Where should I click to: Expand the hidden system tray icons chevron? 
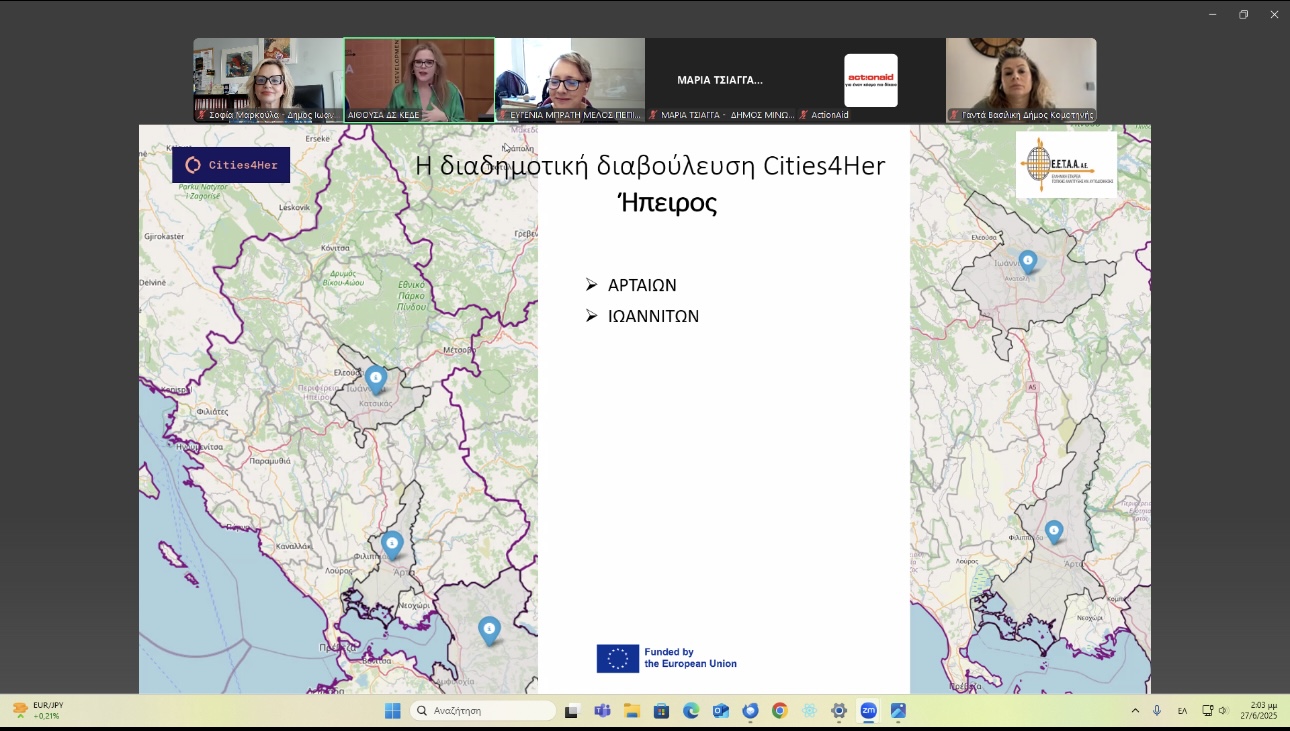tap(1135, 711)
